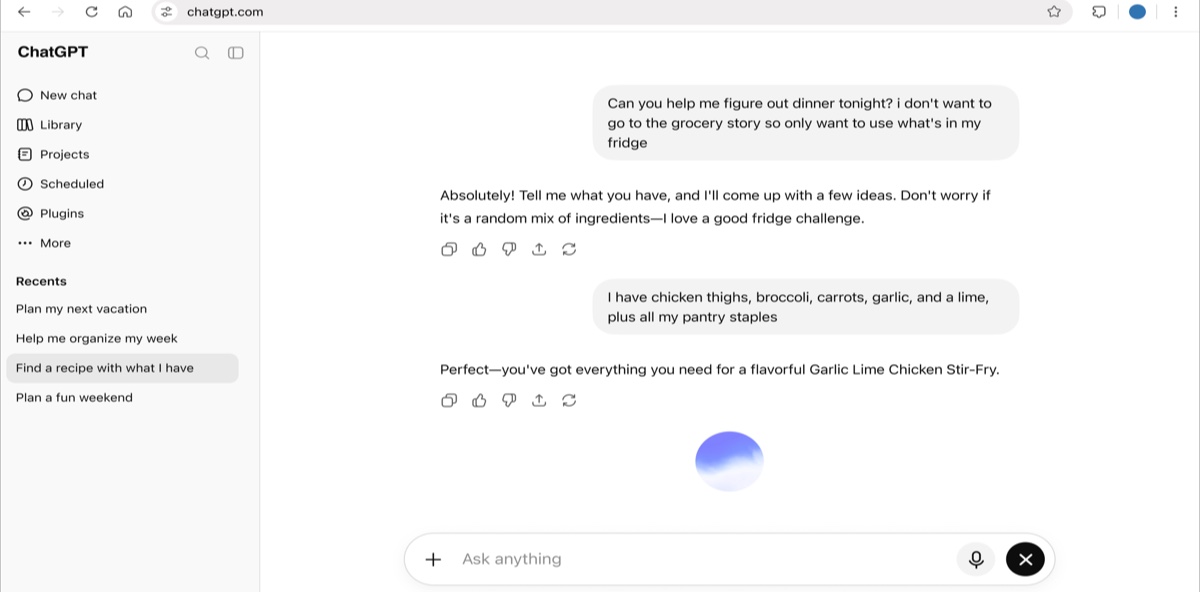Viewport: 1200px width, 592px height.
Task: Open the plus attachment menu
Action: pos(433,559)
